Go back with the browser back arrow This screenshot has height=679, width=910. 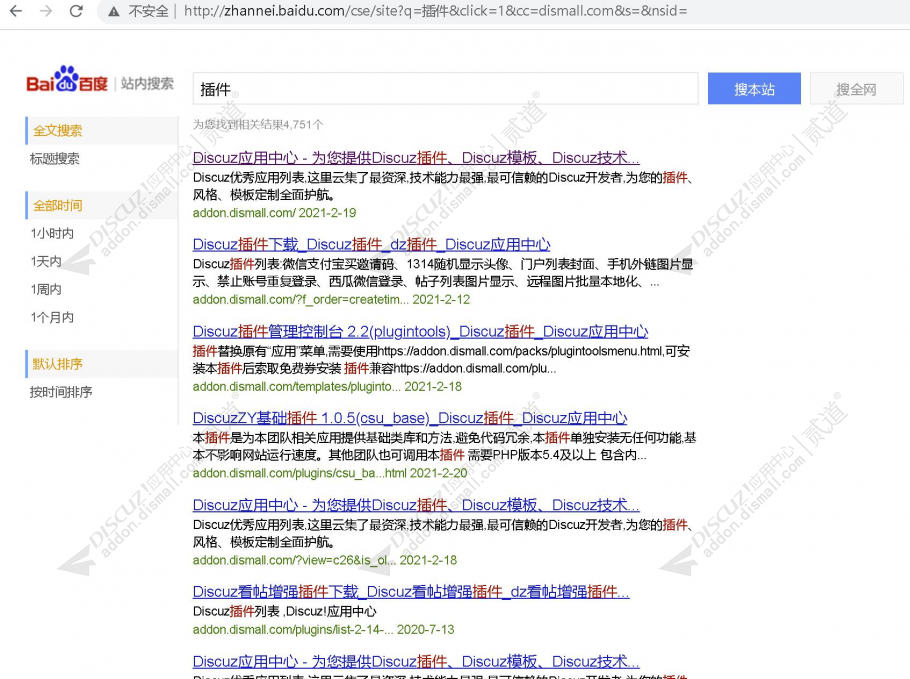(16, 11)
